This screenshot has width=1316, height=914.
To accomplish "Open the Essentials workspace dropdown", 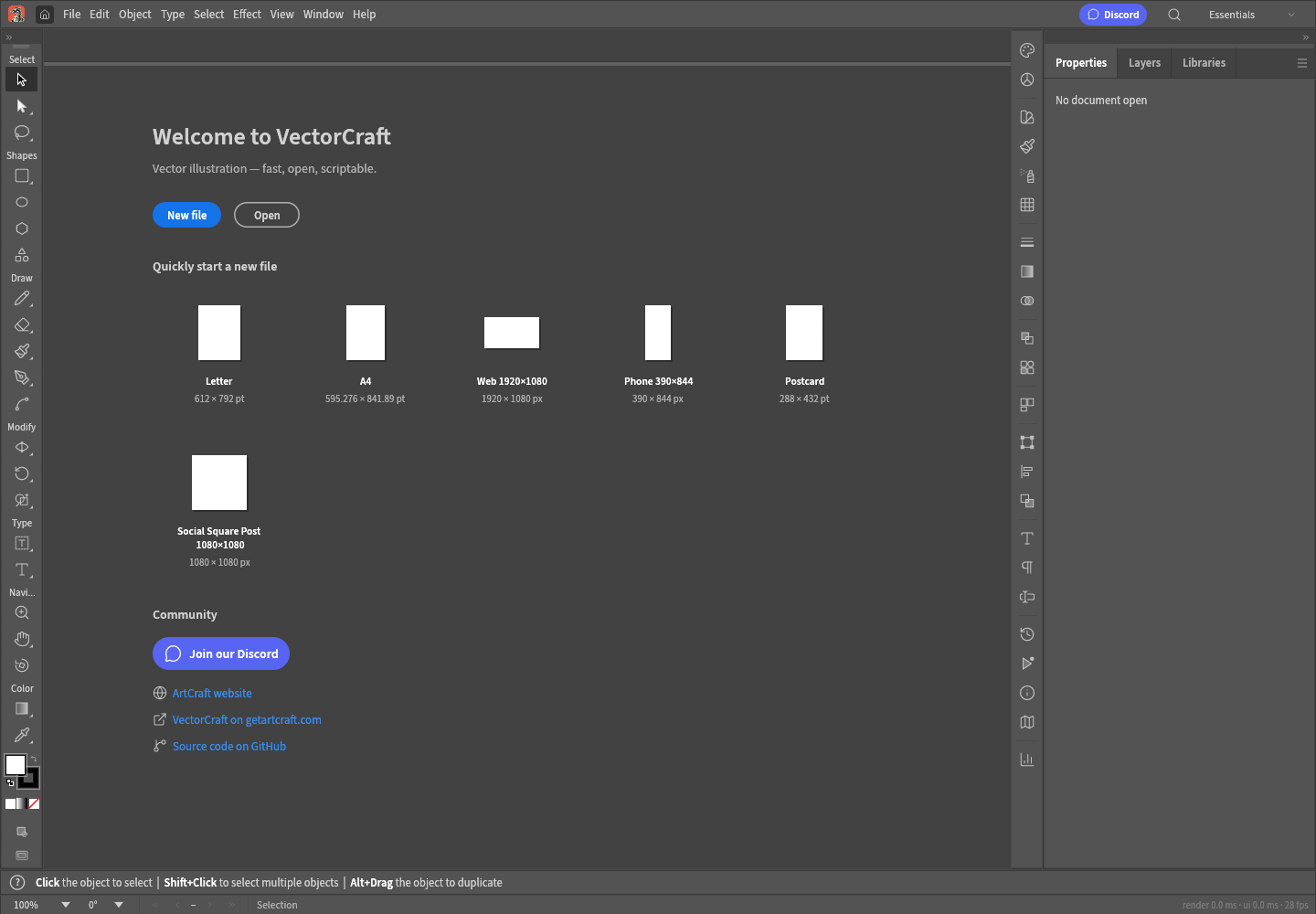I will (1252, 15).
